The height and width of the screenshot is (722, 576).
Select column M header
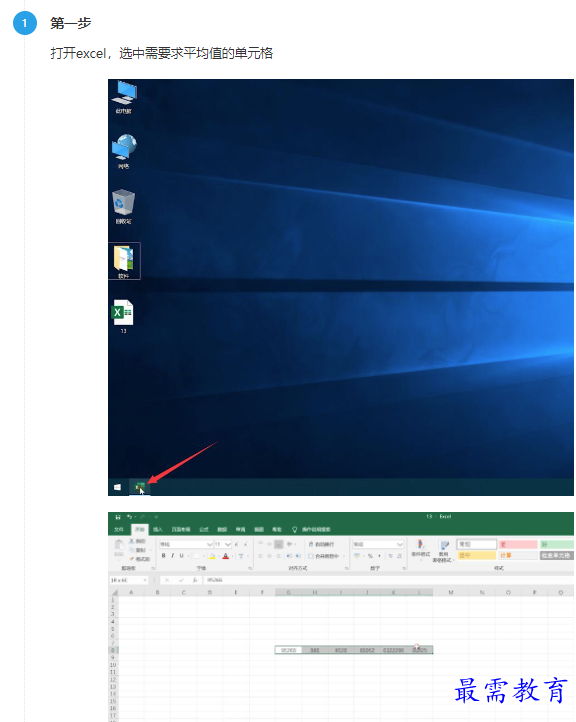point(451,593)
